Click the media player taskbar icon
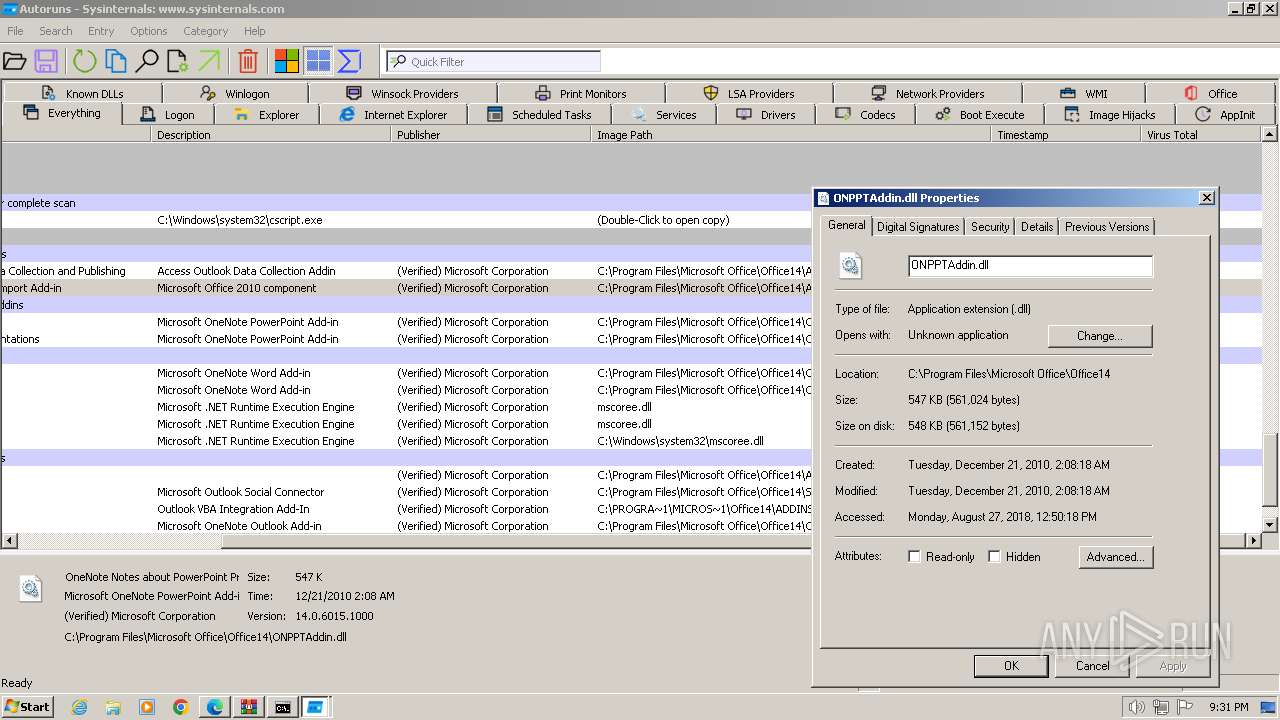Image resolution: width=1280 pixels, height=720 pixels. point(147,707)
